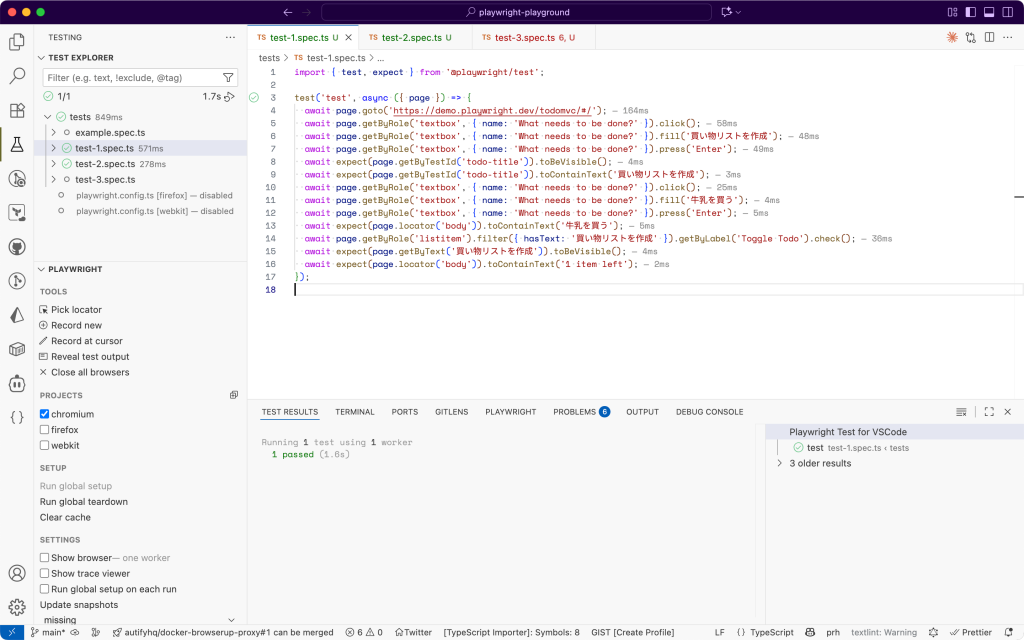The image size is (1024, 640).
Task: Click Close all browsers
Action: (x=84, y=372)
